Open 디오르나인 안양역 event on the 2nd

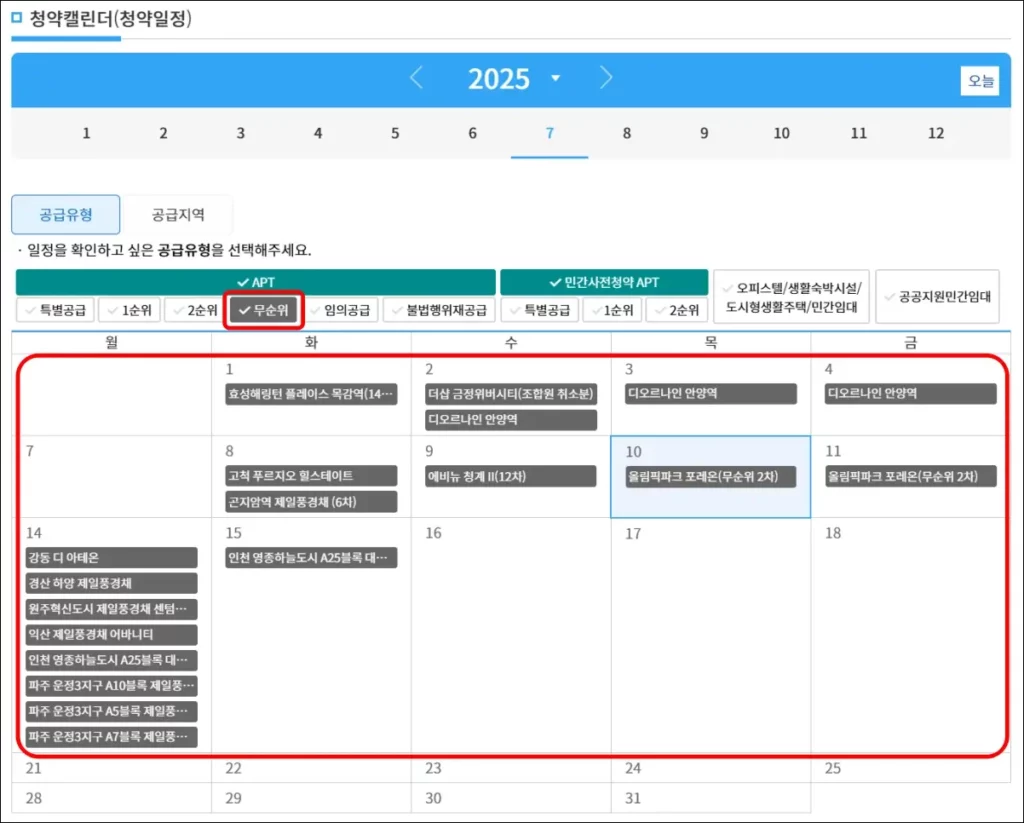tap(511, 419)
